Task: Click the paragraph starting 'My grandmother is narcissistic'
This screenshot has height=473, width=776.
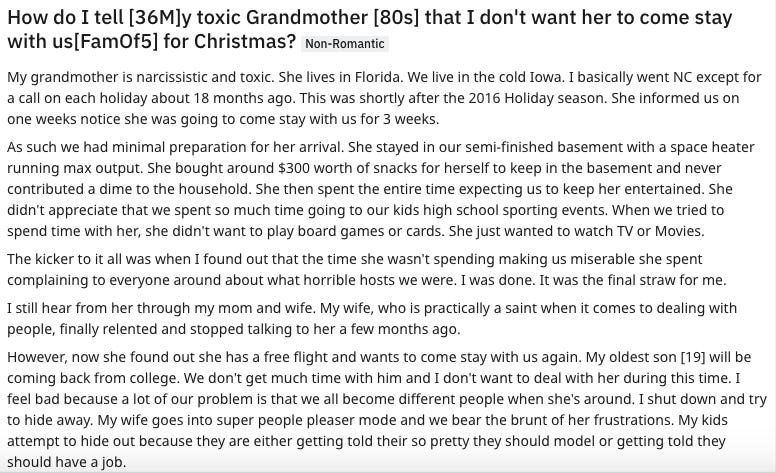Action: pos(384,98)
